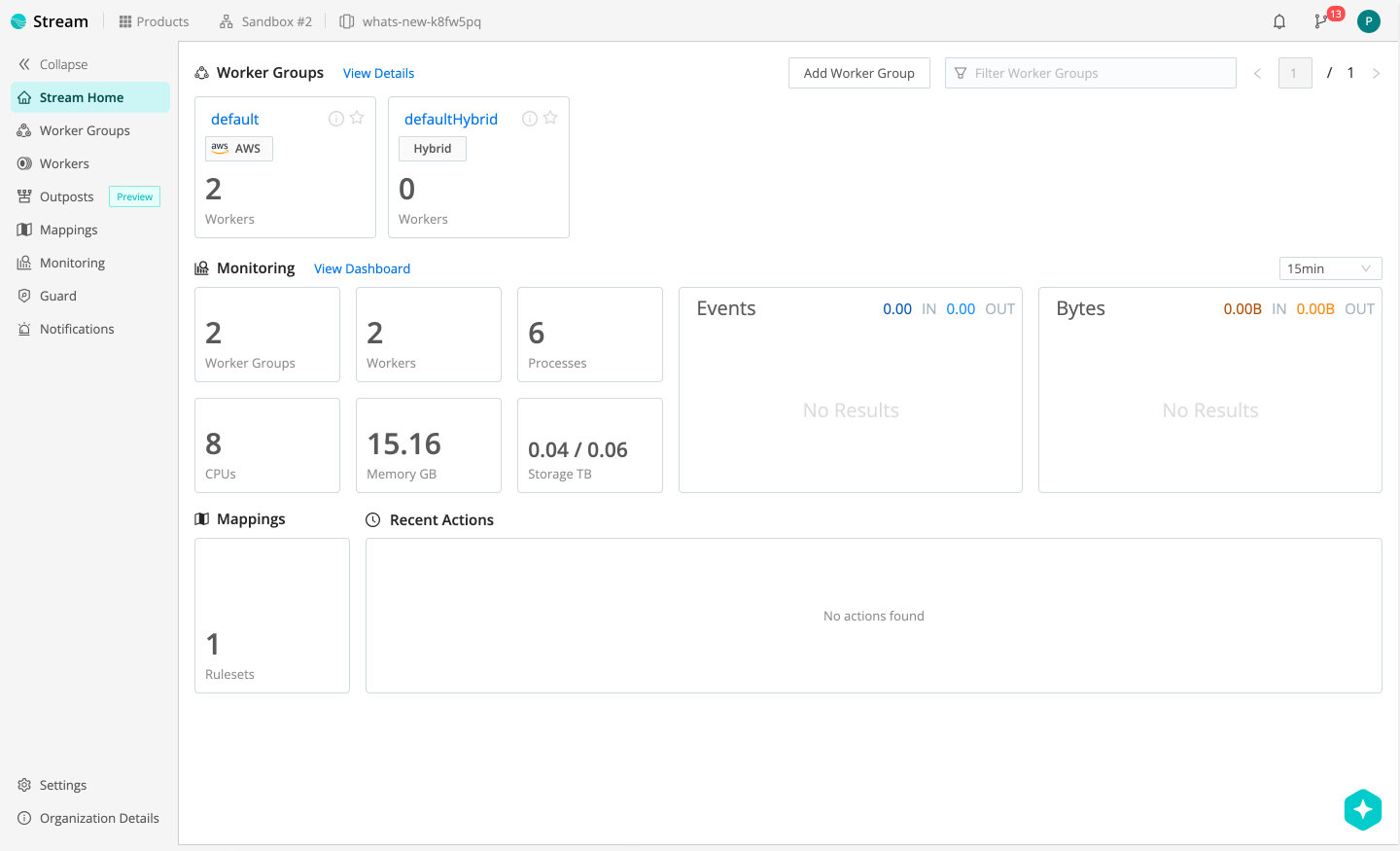Open the AI assistant sparkle icon

pos(1362,809)
